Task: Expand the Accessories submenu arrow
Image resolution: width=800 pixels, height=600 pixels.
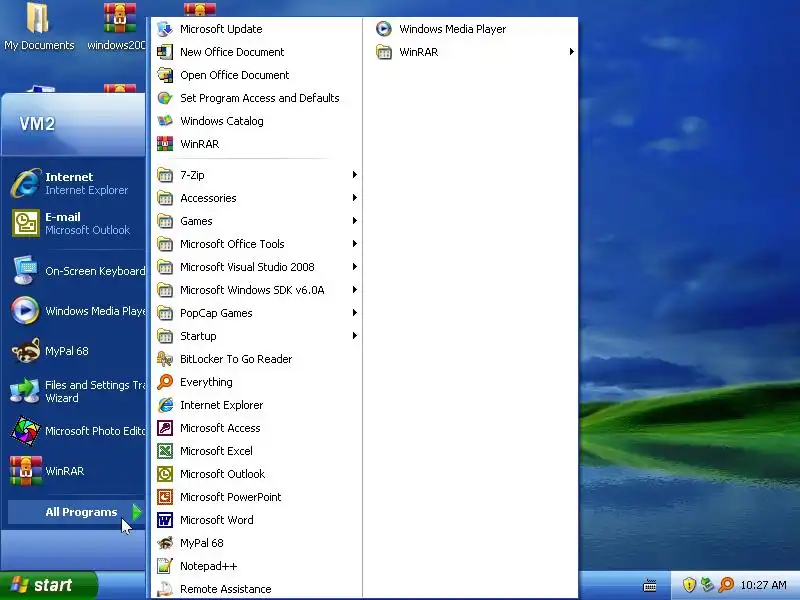Action: pos(355,198)
